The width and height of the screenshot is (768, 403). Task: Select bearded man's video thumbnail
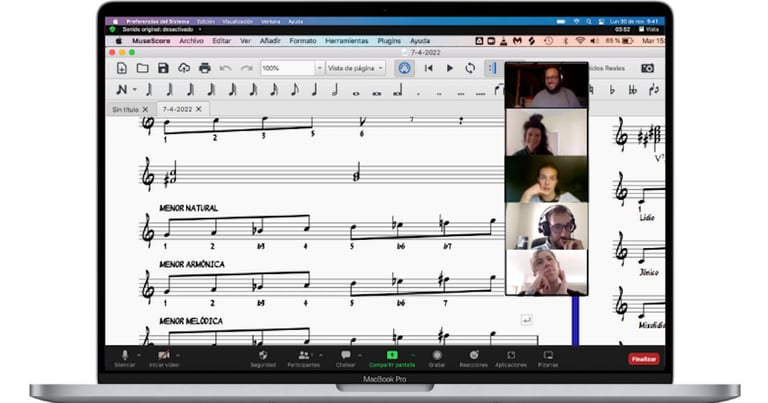(x=547, y=85)
